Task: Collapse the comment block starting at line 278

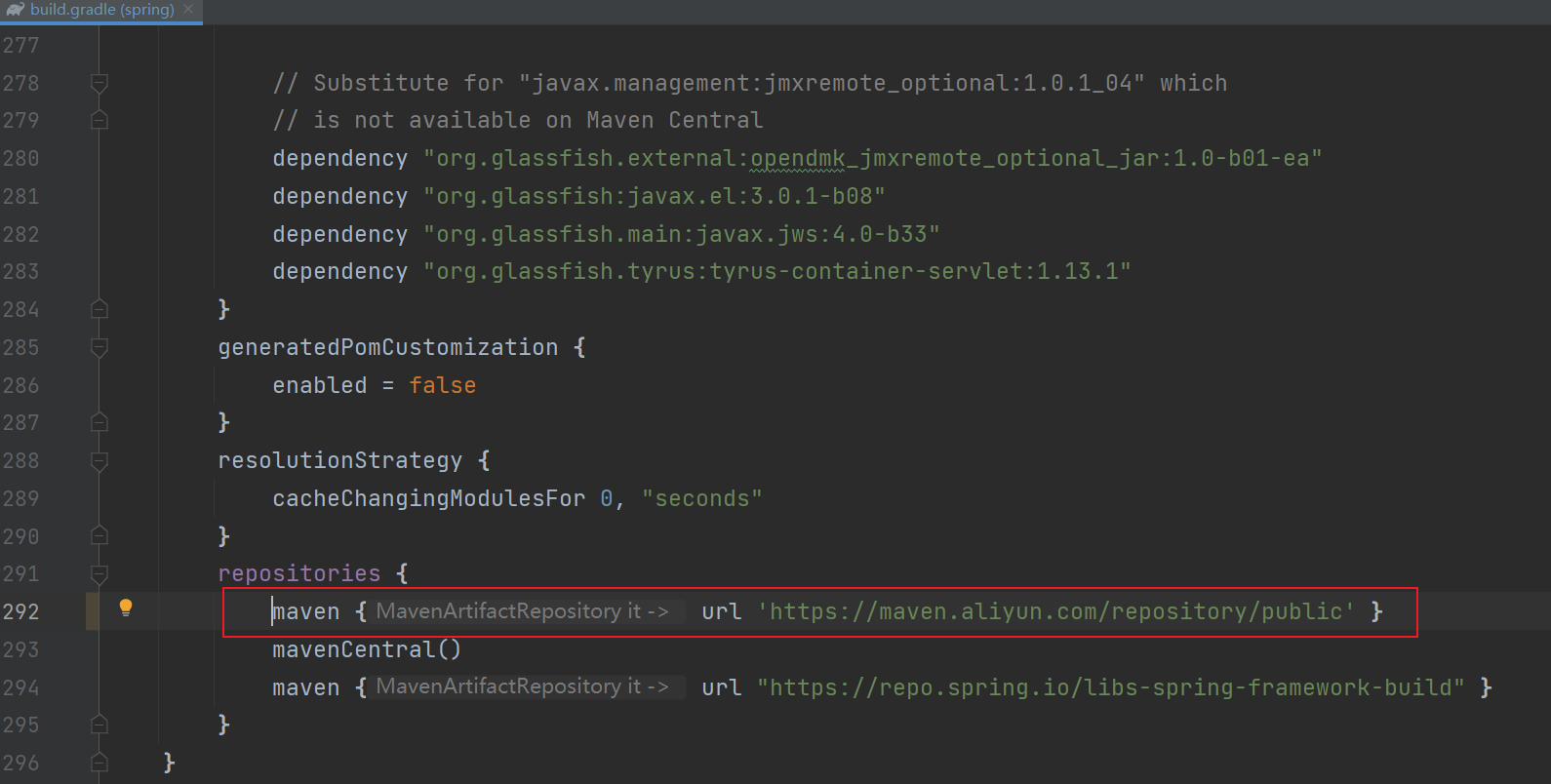Action: [x=99, y=83]
